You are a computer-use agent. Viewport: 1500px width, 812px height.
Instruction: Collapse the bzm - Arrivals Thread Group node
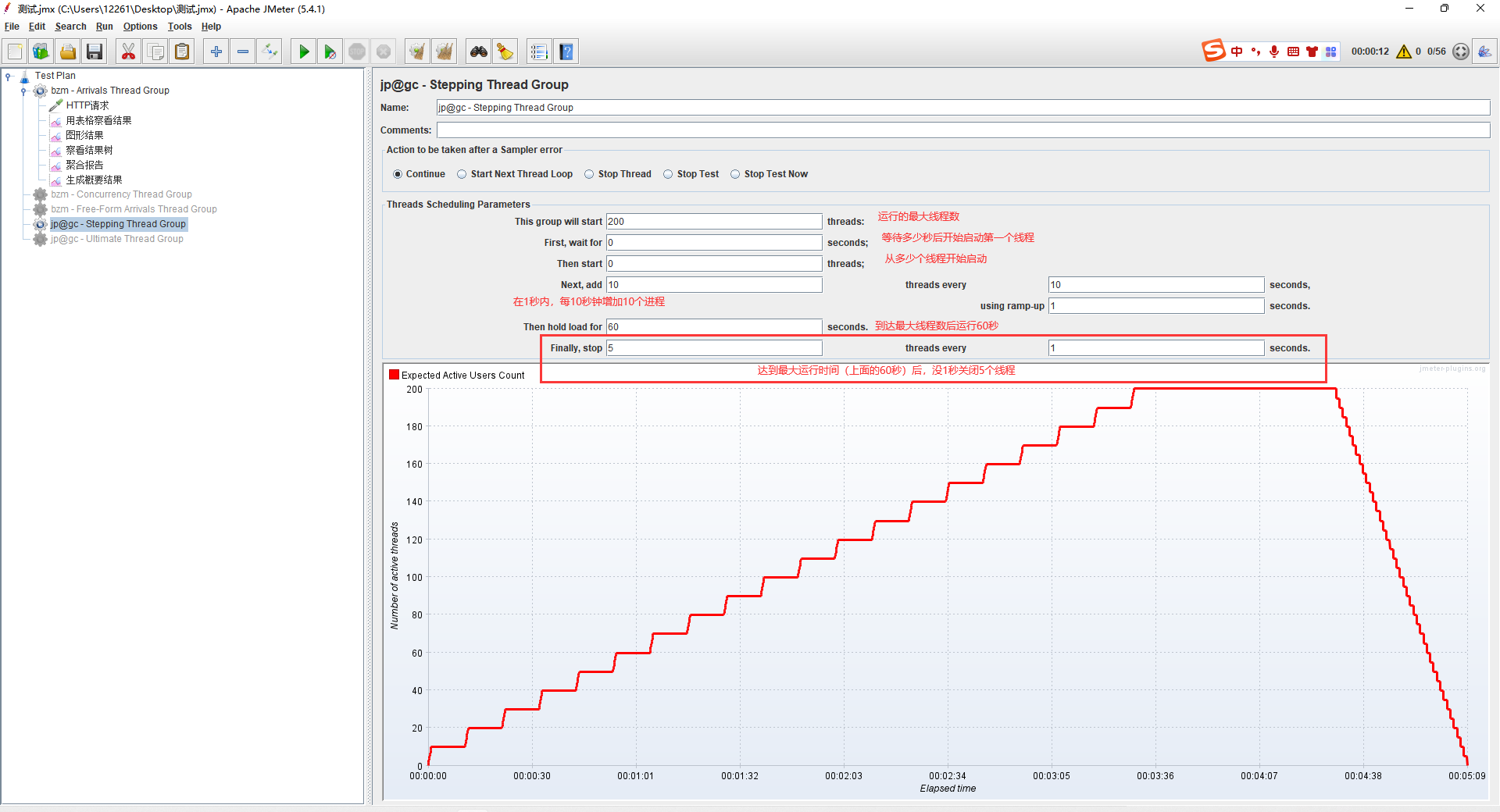click(x=23, y=91)
